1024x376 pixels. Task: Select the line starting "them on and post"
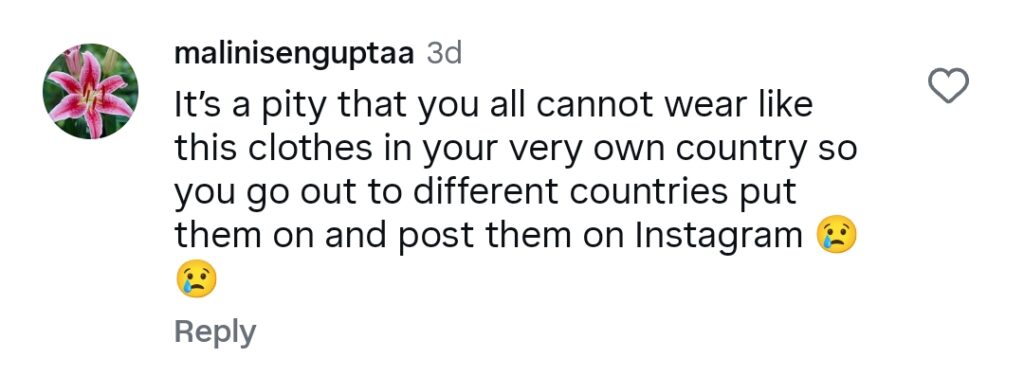pyautogui.click(x=488, y=238)
